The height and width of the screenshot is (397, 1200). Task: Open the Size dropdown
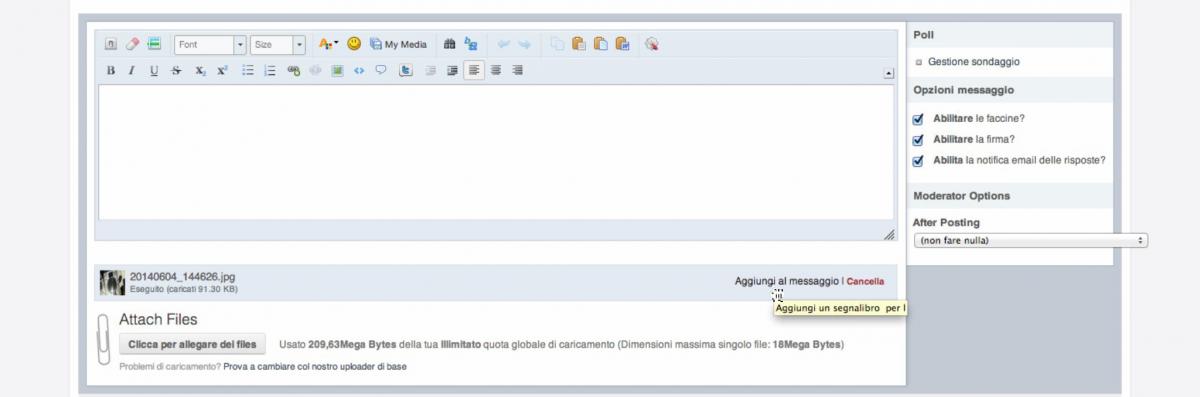pyautogui.click(x=278, y=45)
